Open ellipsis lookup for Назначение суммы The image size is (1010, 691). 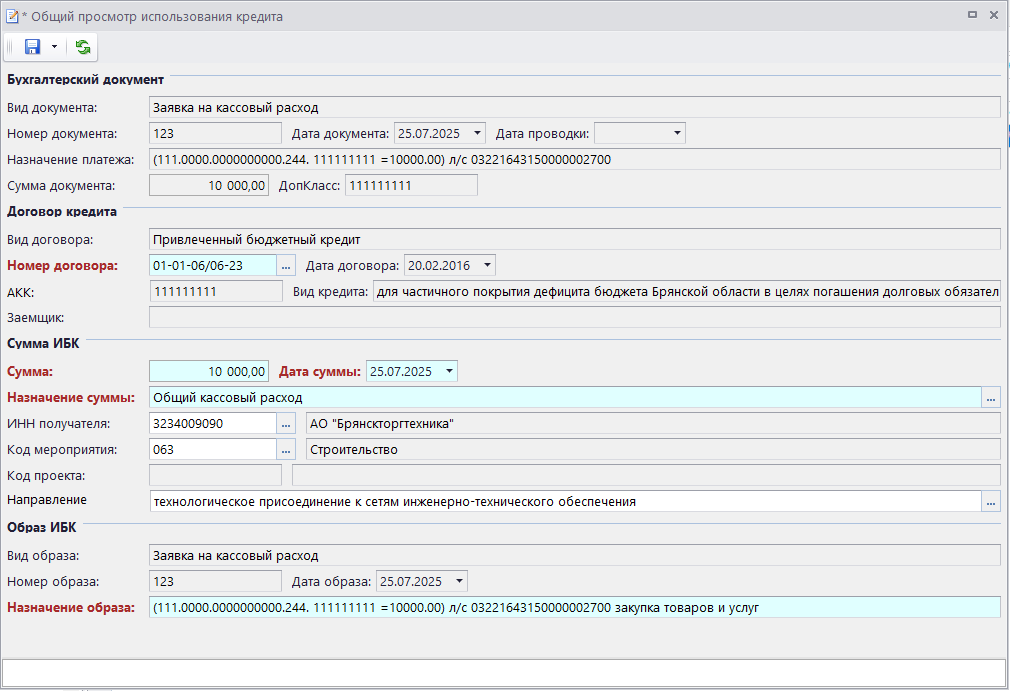pyautogui.click(x=991, y=397)
